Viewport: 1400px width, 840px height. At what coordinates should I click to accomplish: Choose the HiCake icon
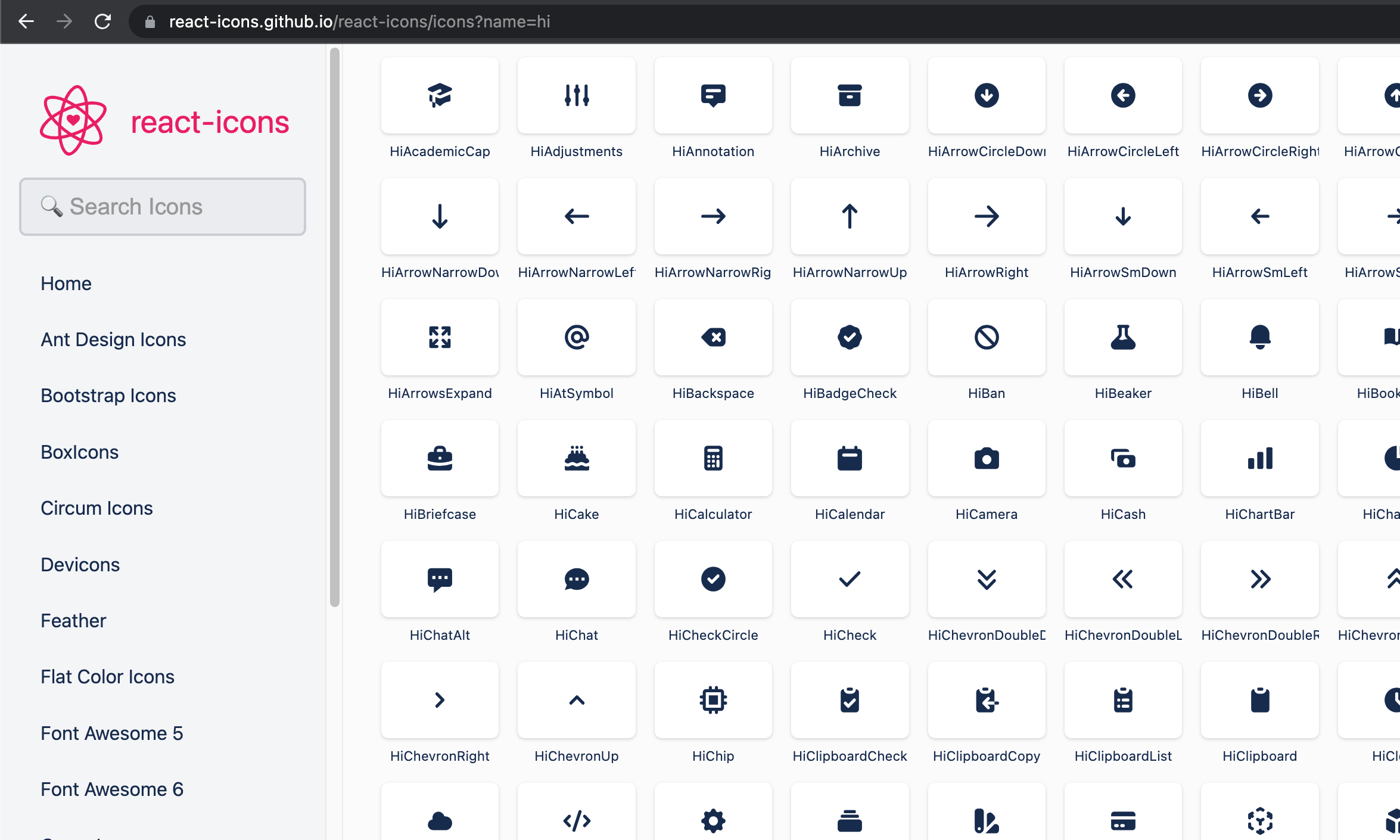tap(577, 458)
